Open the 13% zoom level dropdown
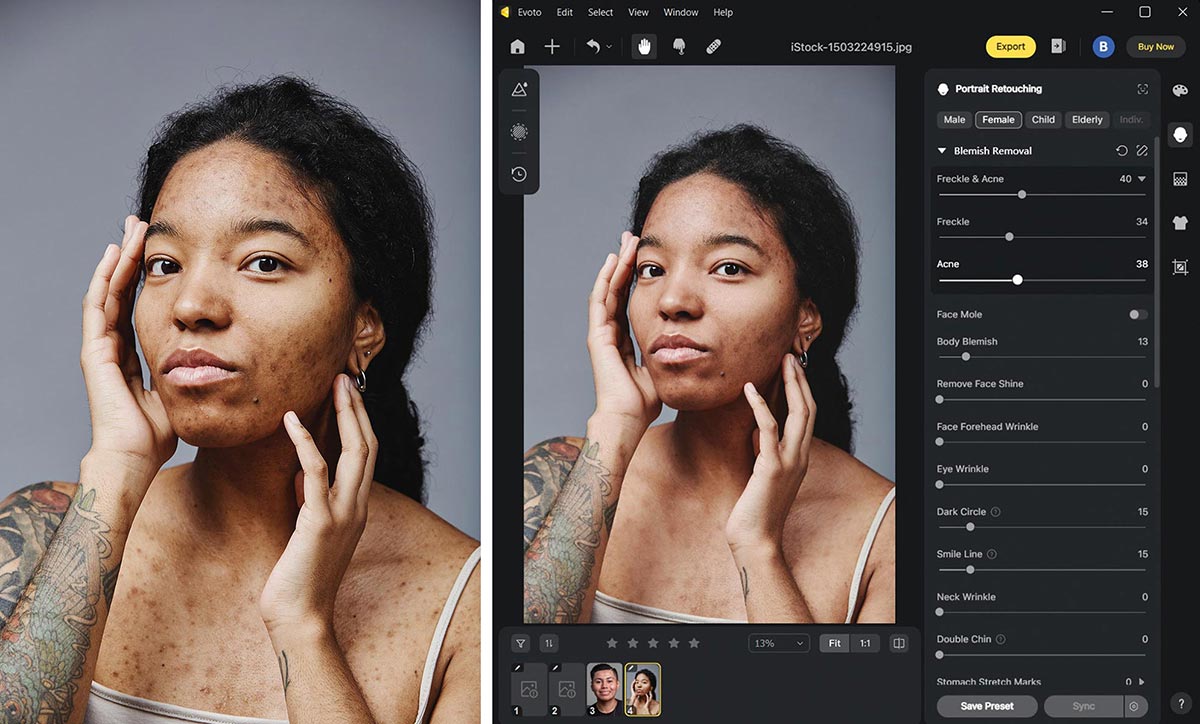This screenshot has width=1200, height=724. tap(779, 643)
